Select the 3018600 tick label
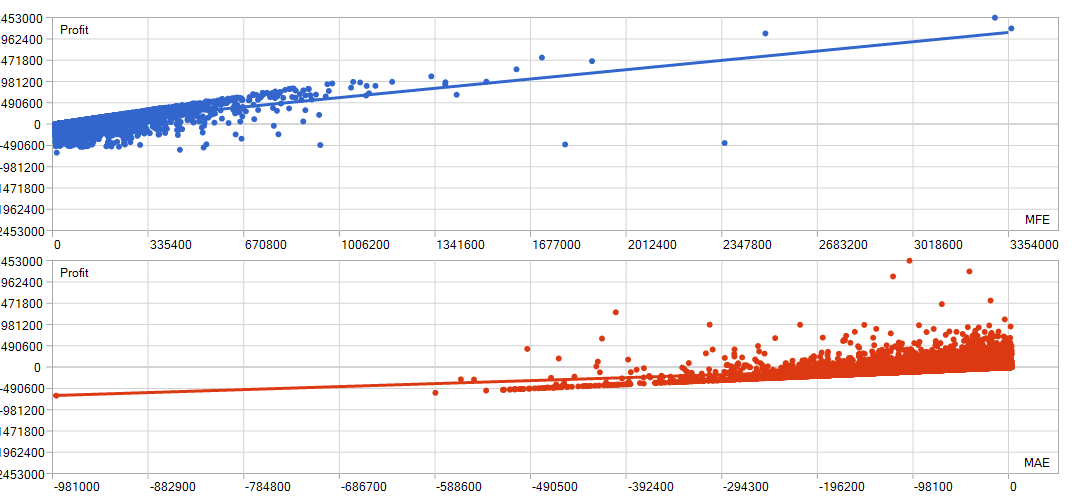The height and width of the screenshot is (500, 1075). pyautogui.click(x=937, y=244)
